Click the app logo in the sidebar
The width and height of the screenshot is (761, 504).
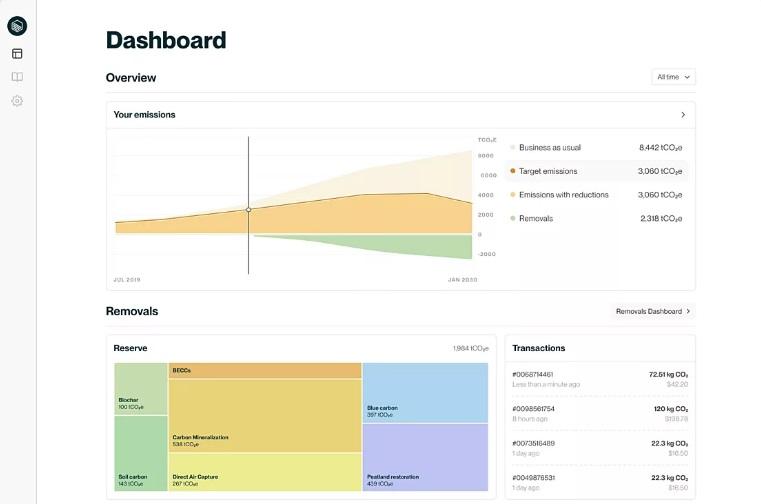coord(17,26)
